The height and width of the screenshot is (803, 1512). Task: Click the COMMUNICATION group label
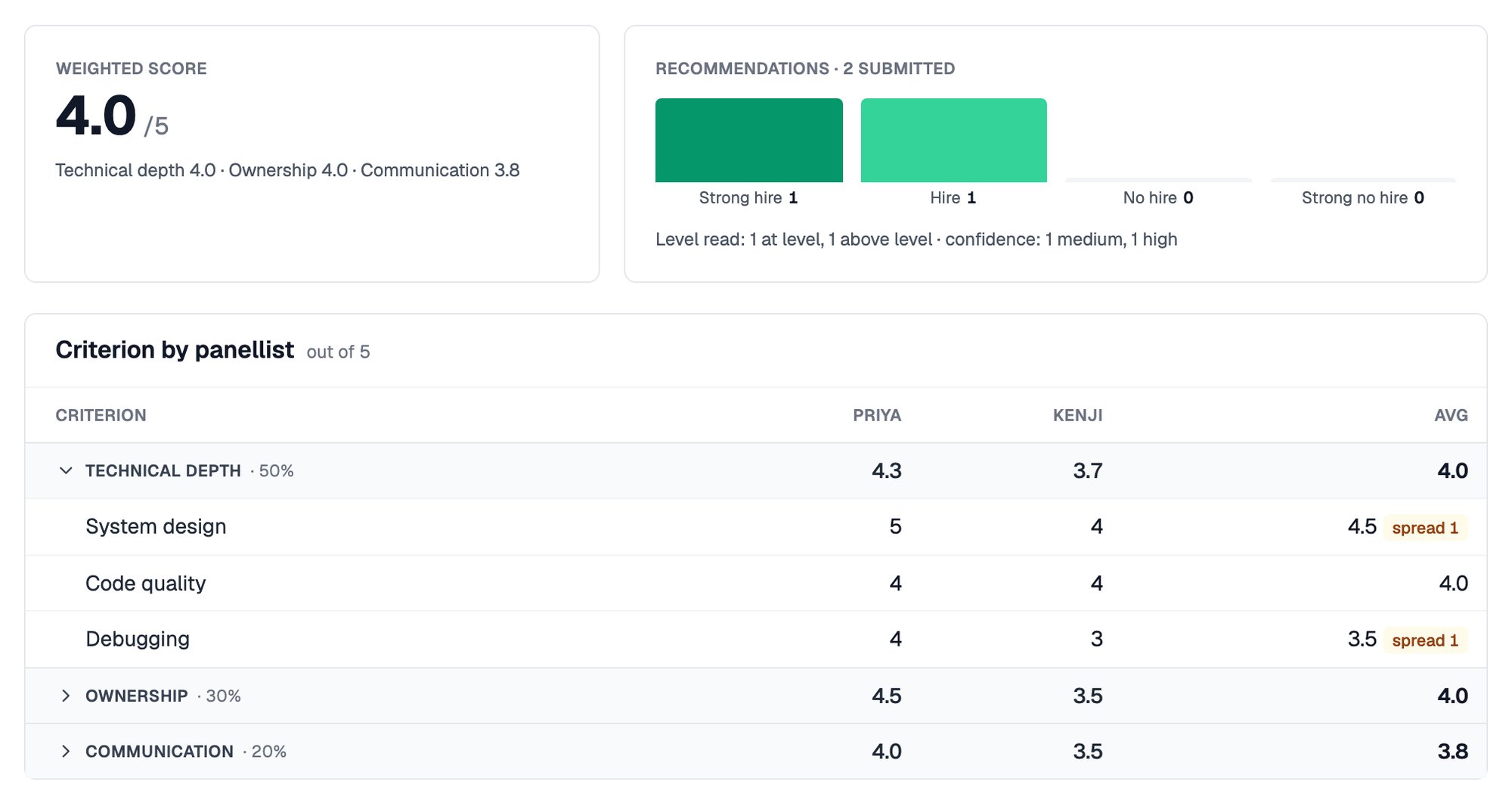[159, 752]
